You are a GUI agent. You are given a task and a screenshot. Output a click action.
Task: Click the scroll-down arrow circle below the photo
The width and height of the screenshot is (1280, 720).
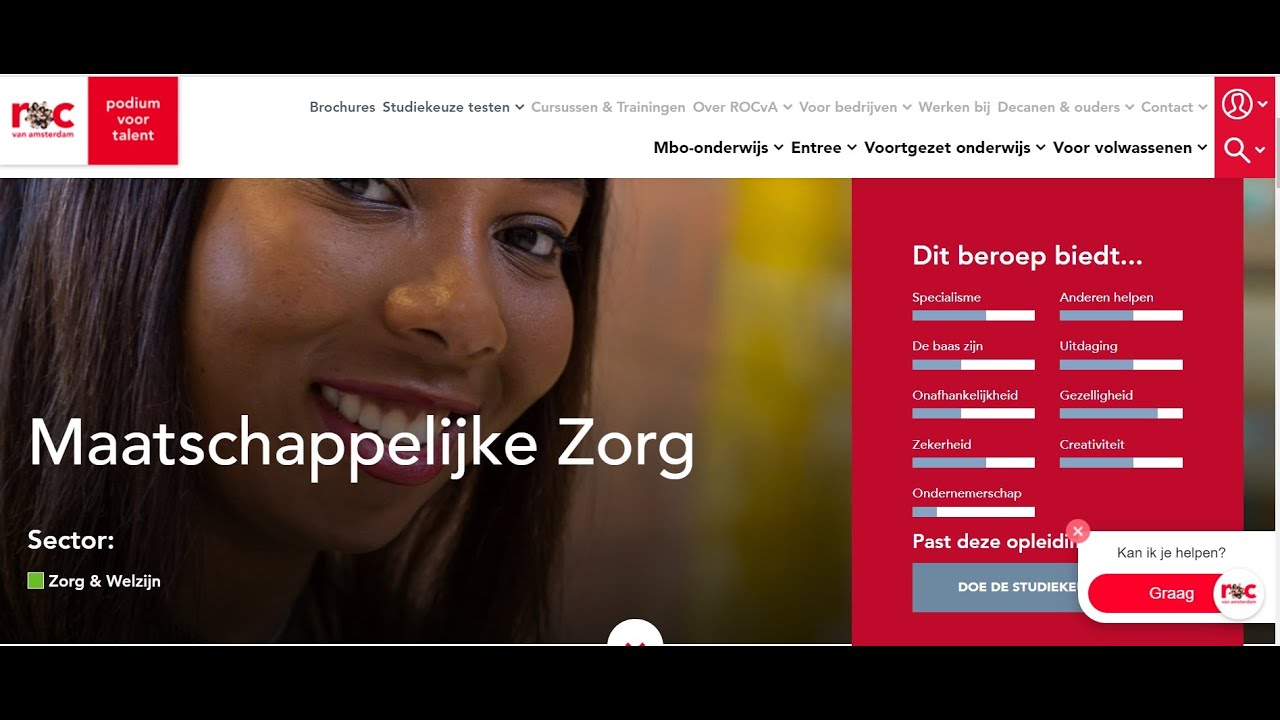click(x=635, y=633)
